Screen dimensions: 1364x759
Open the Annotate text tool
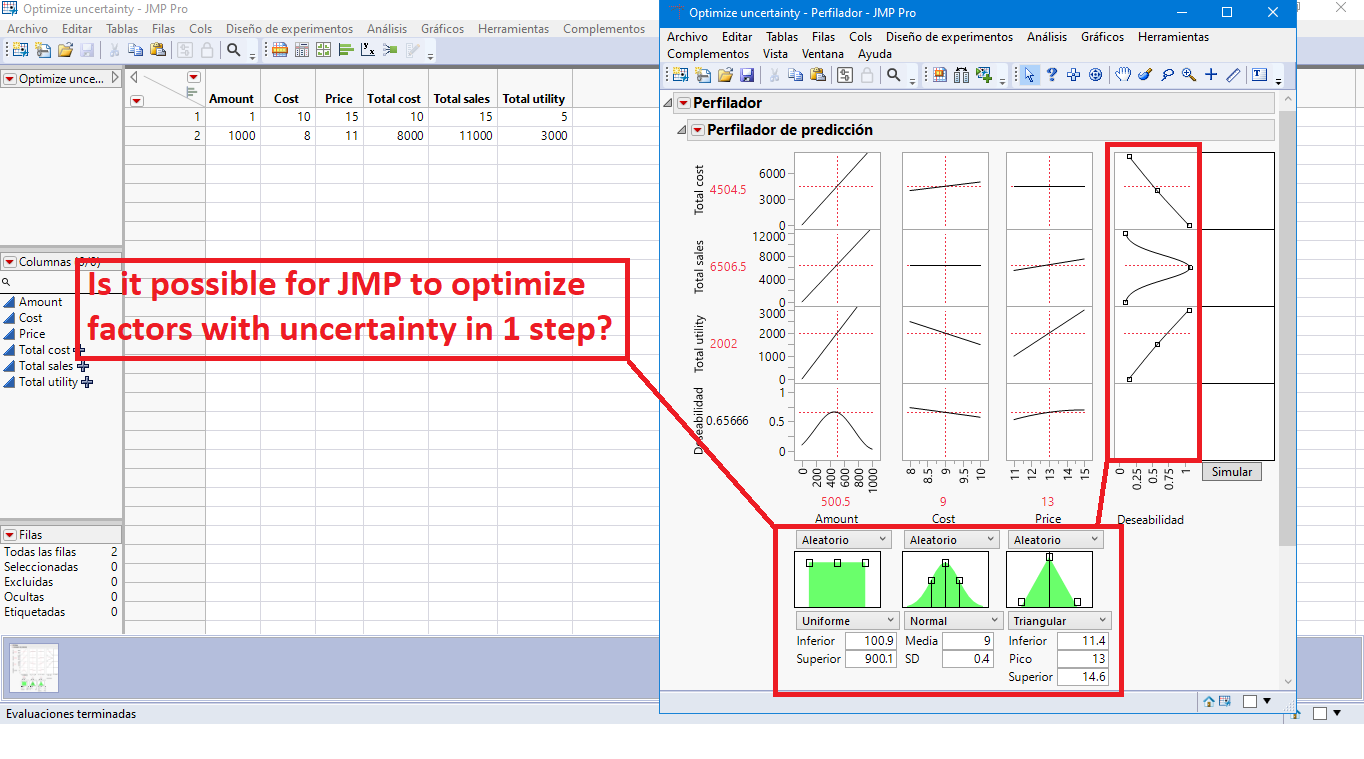pos(1258,75)
